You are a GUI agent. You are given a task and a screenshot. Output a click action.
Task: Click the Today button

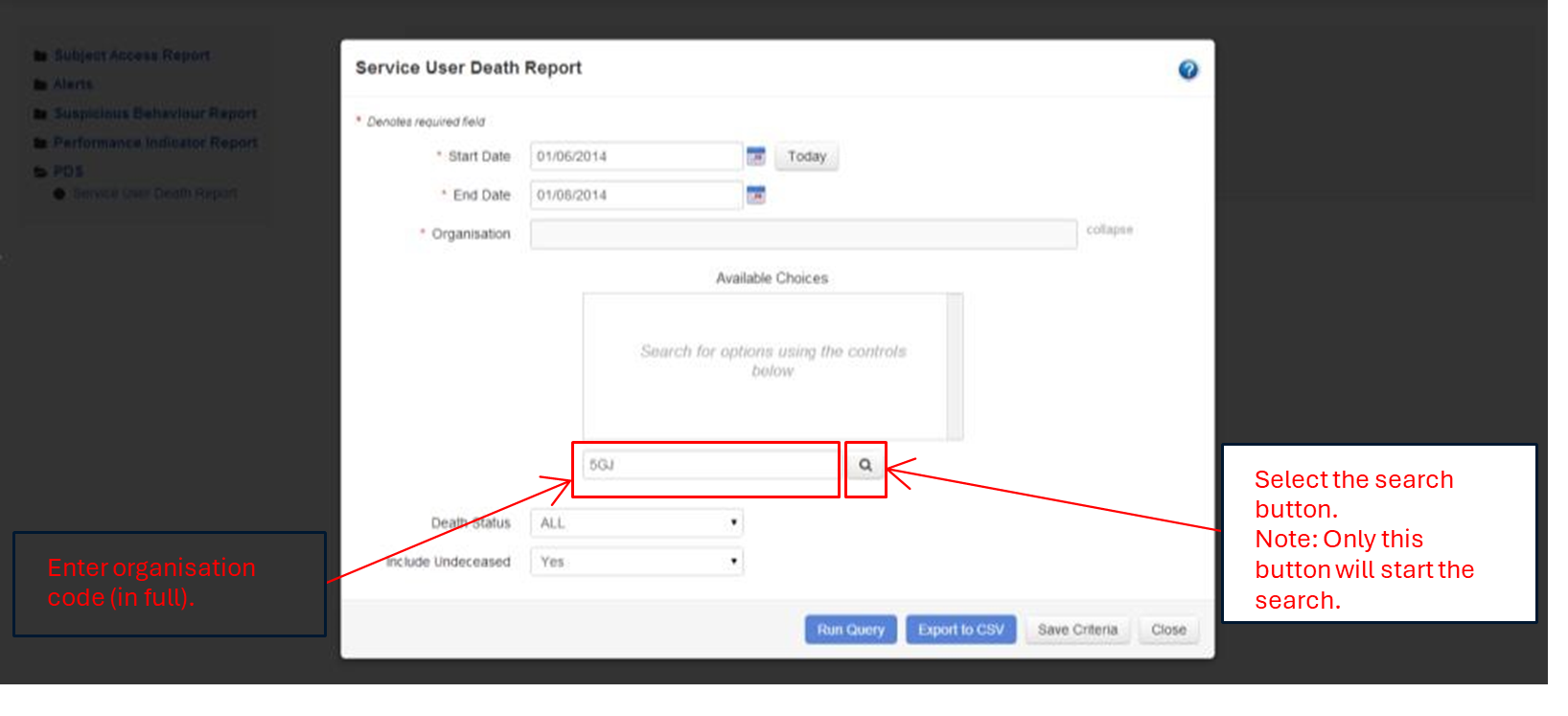[806, 156]
